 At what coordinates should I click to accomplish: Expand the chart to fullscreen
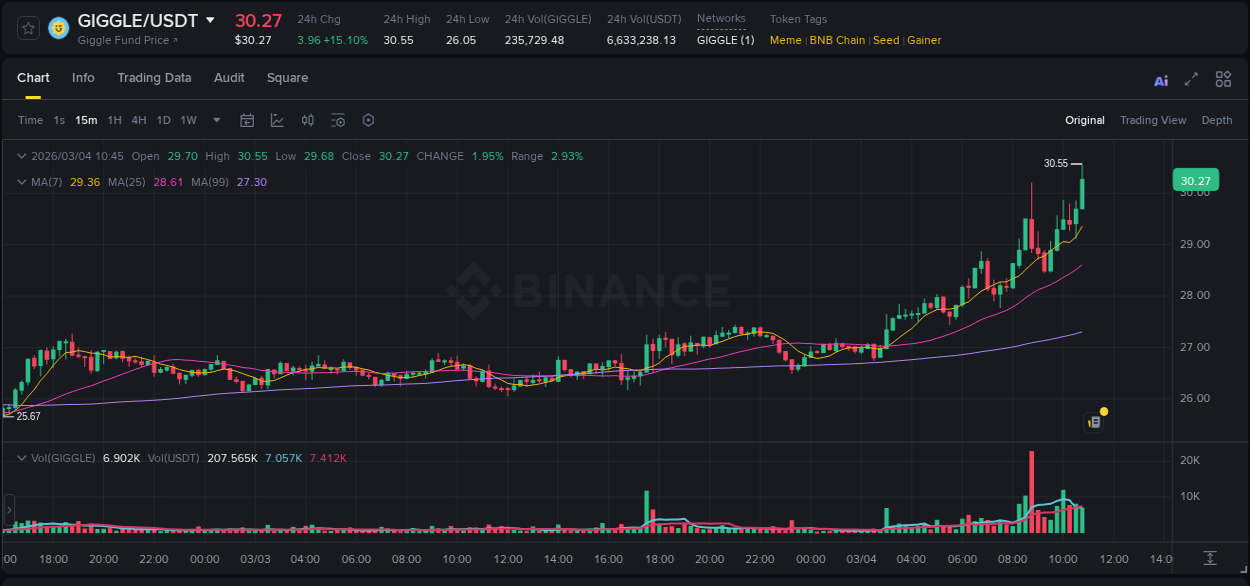(1191, 79)
